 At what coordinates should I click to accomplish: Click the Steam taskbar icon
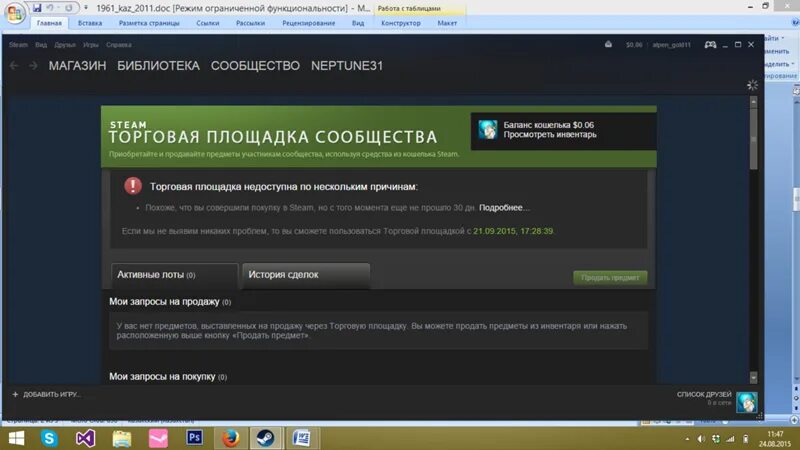[265, 438]
